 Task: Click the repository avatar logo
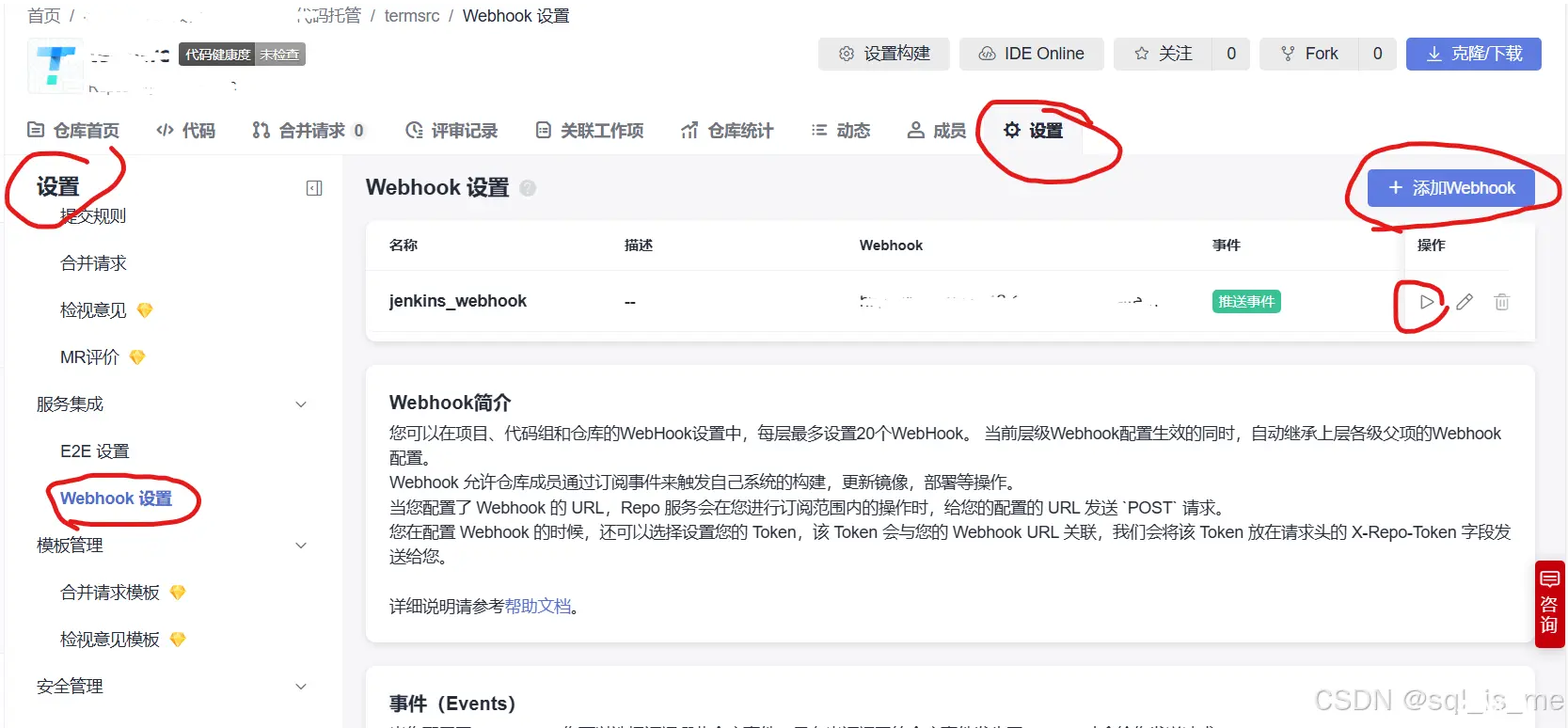(x=55, y=66)
